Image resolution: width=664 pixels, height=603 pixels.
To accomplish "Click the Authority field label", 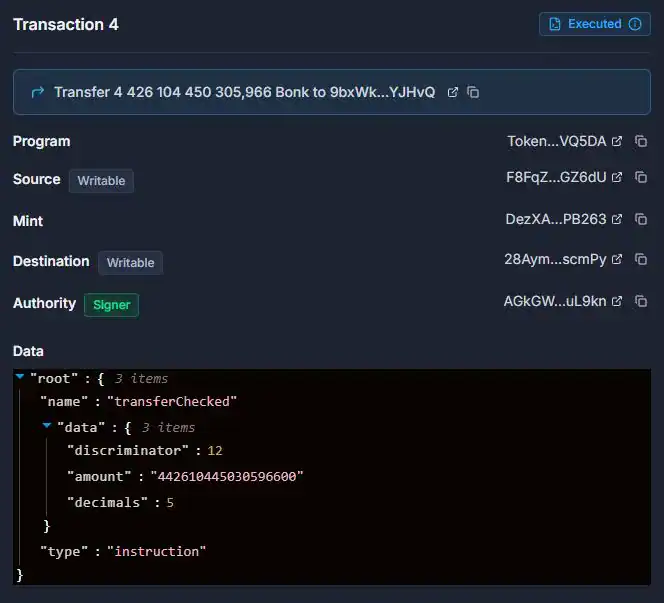I will point(44,303).
